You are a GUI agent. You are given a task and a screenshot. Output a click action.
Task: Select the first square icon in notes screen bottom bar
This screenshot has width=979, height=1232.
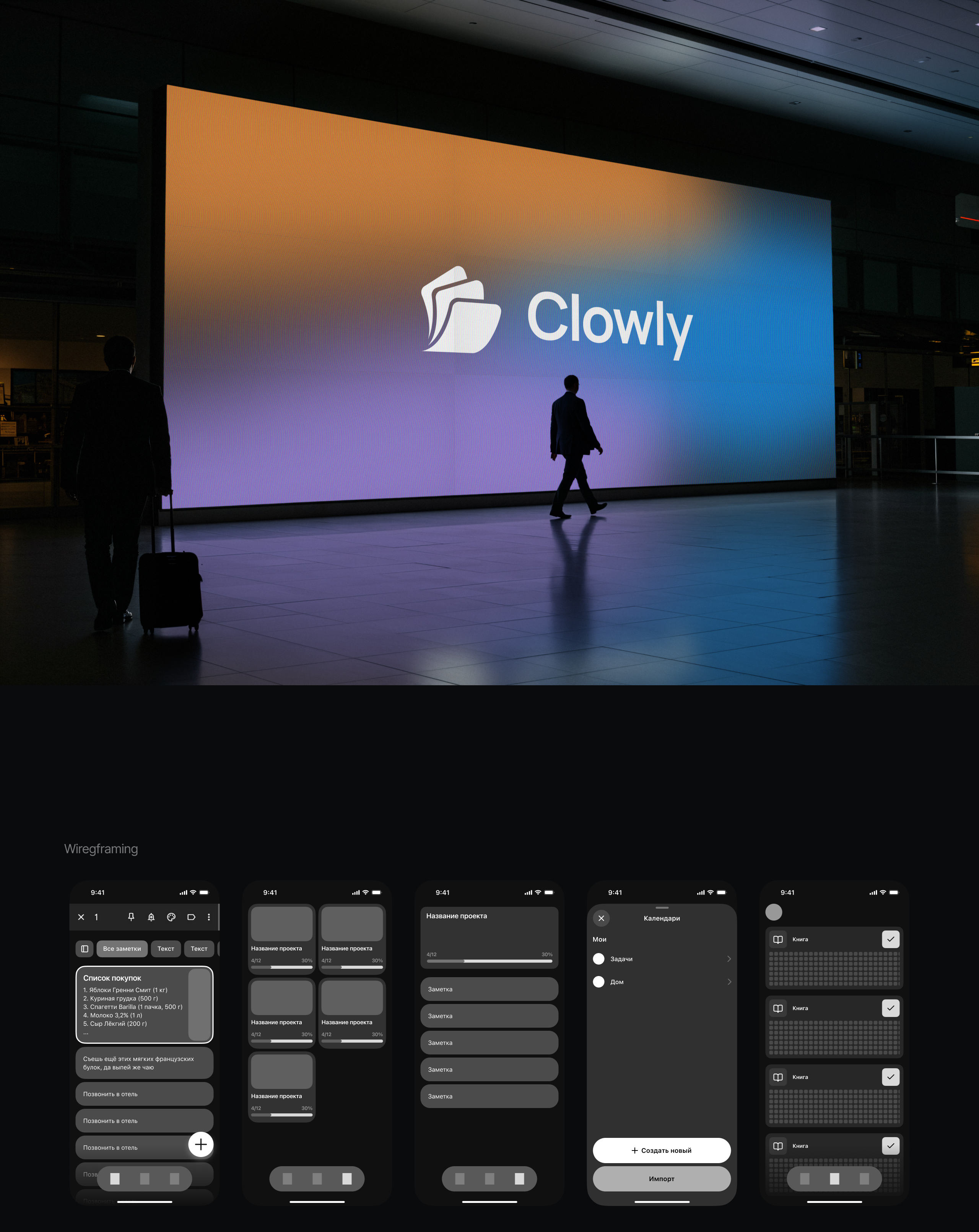pyautogui.click(x=115, y=1178)
